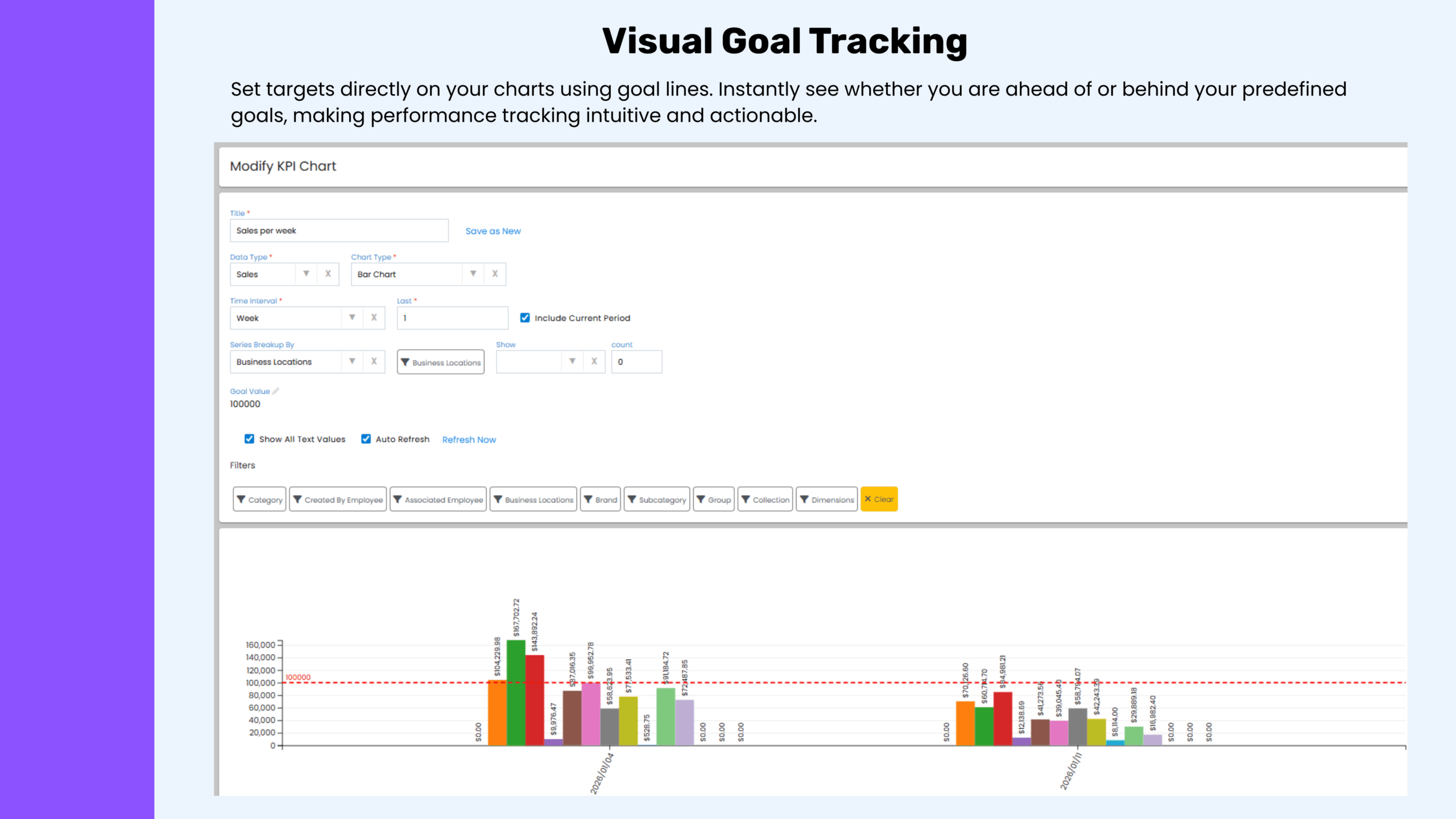Viewport: 1456px width, 819px height.
Task: Open the Dimensions filter funnel button
Action: pyautogui.click(x=826, y=499)
